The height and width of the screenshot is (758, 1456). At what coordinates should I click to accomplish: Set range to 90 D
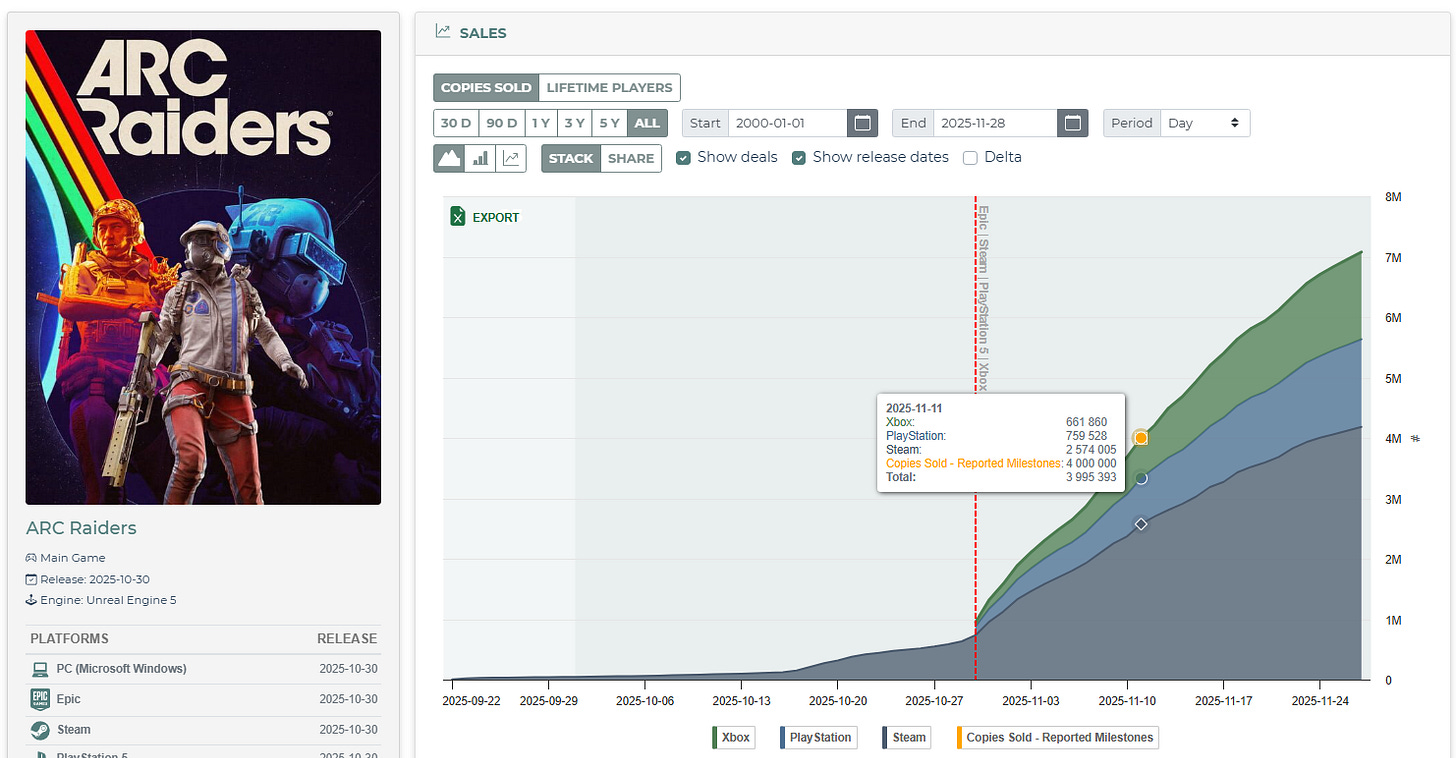(x=501, y=123)
